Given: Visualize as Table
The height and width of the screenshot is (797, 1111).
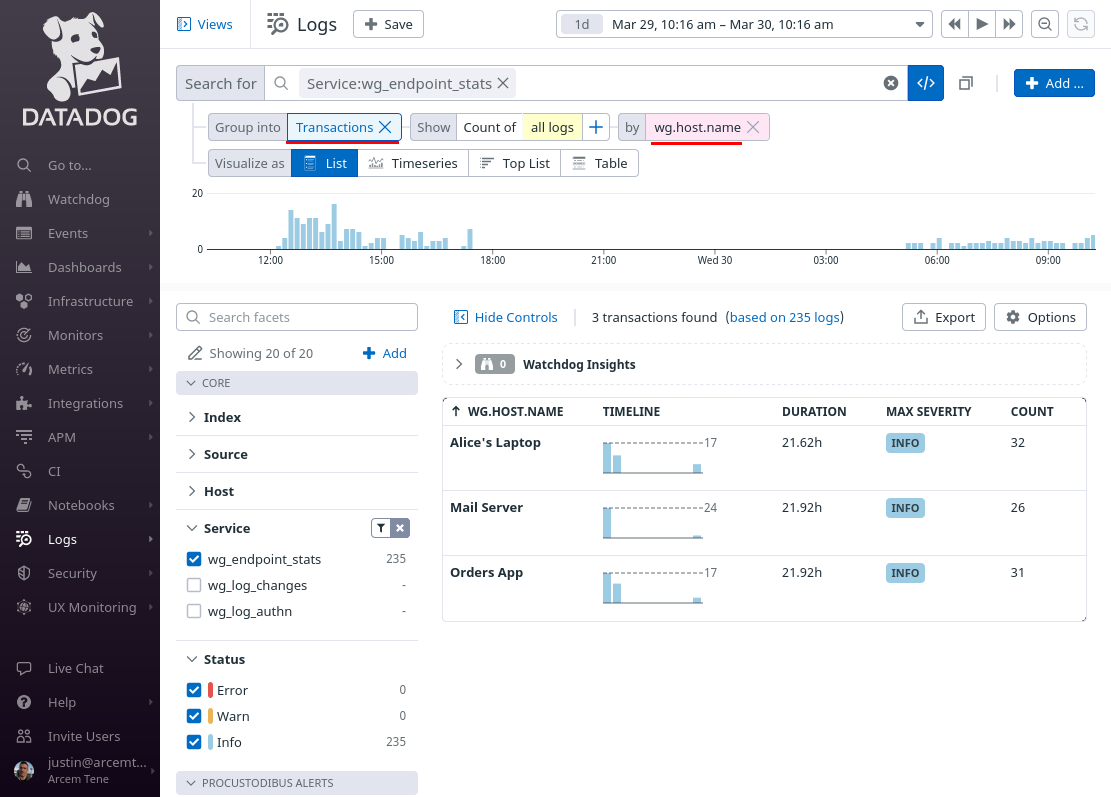Looking at the screenshot, I should tap(599, 163).
